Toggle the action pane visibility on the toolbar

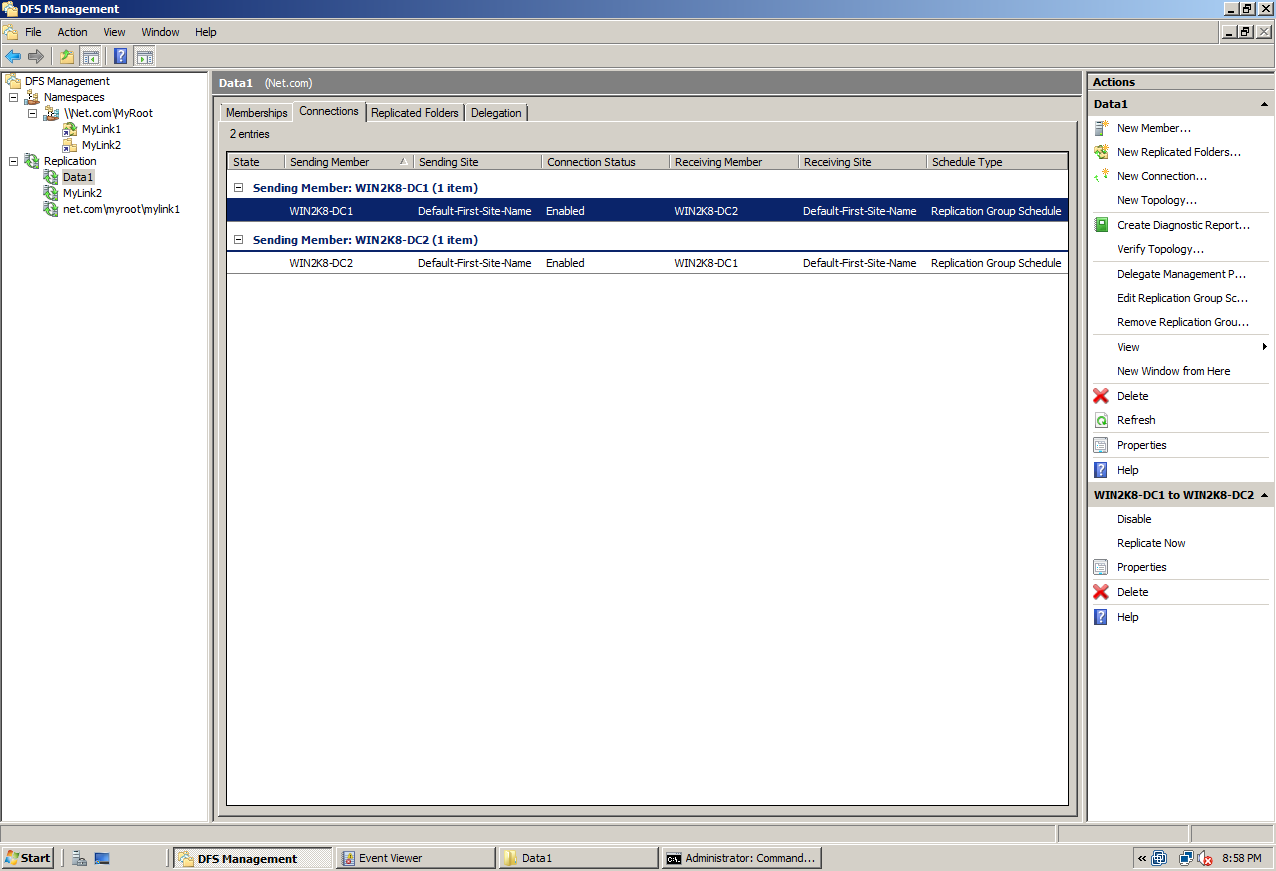click(x=145, y=56)
